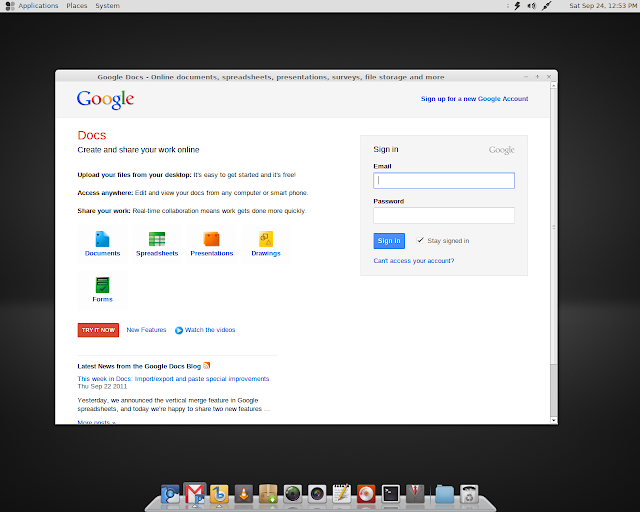Click the power lightning bolt indicator

pyautogui.click(x=517, y=6)
